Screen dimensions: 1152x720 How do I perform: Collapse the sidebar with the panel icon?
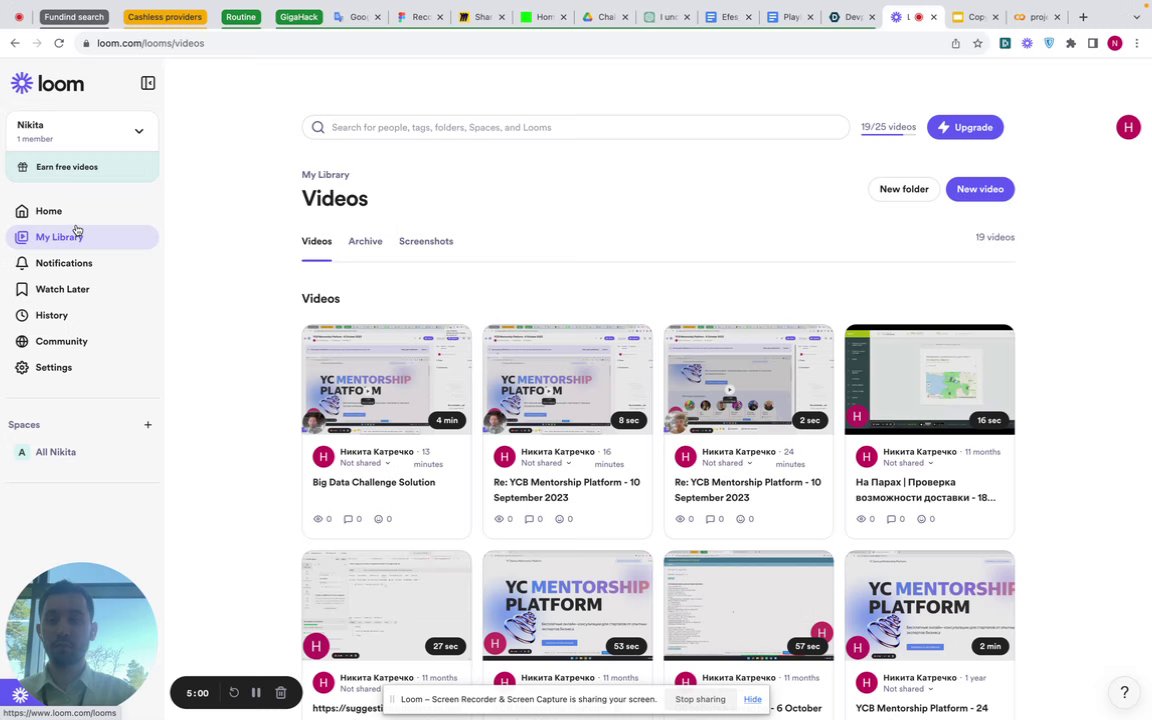click(x=148, y=83)
